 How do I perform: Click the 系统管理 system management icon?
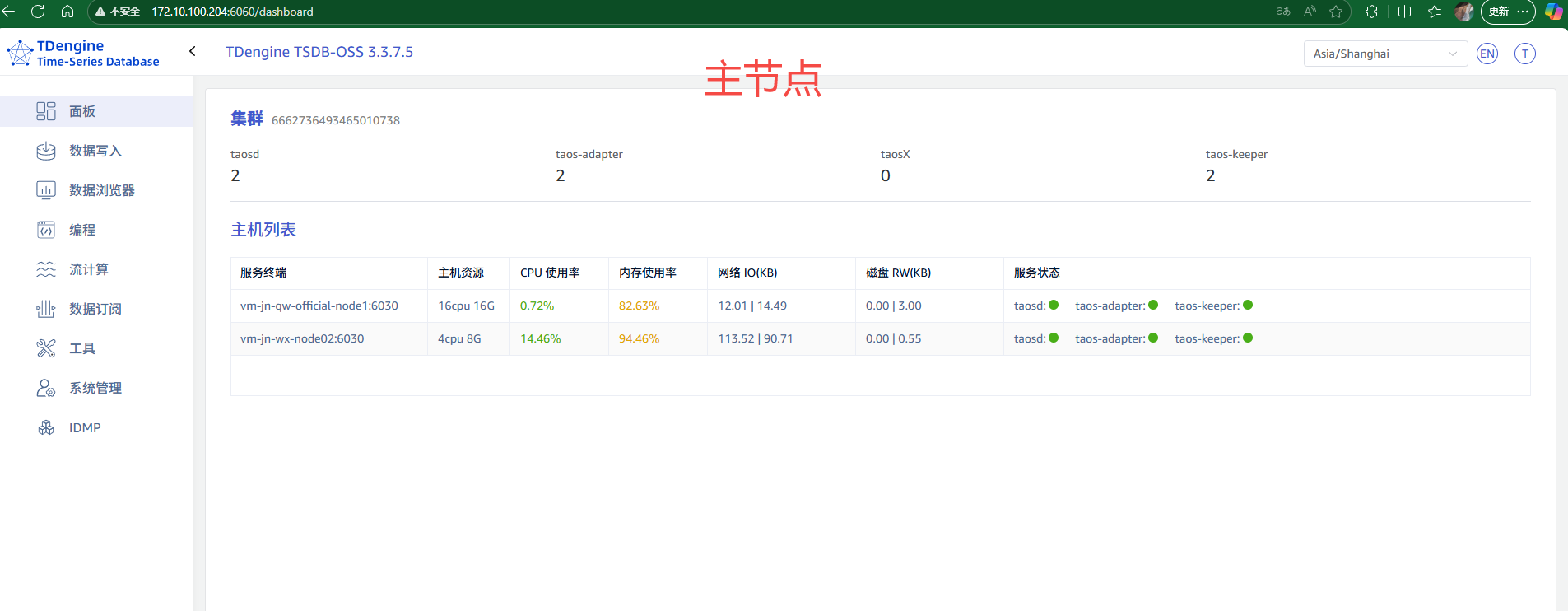46,388
